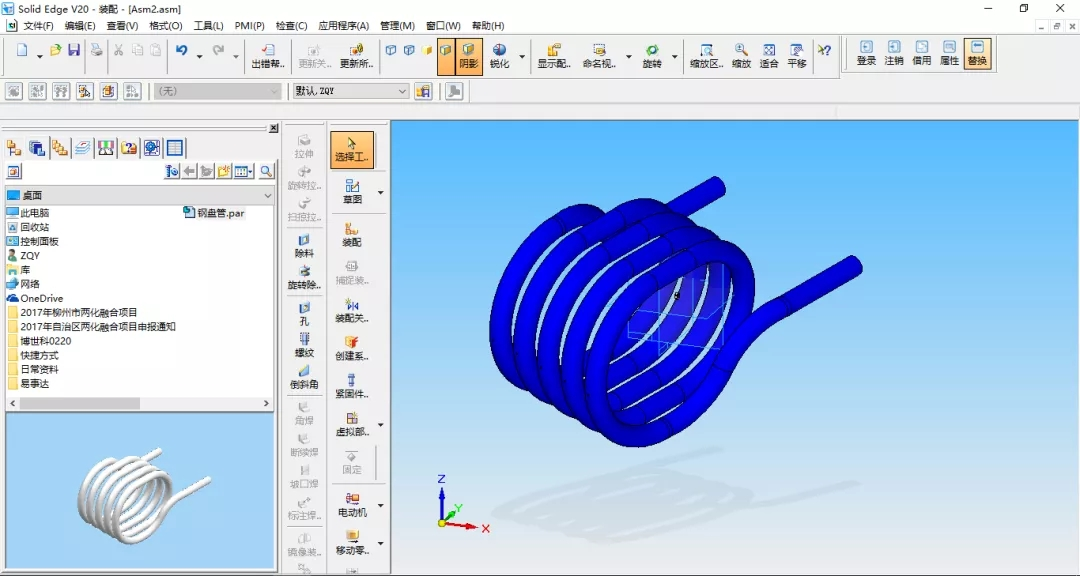Toggle the 替换 (replace) button
The height and width of the screenshot is (576, 1080).
[977, 53]
